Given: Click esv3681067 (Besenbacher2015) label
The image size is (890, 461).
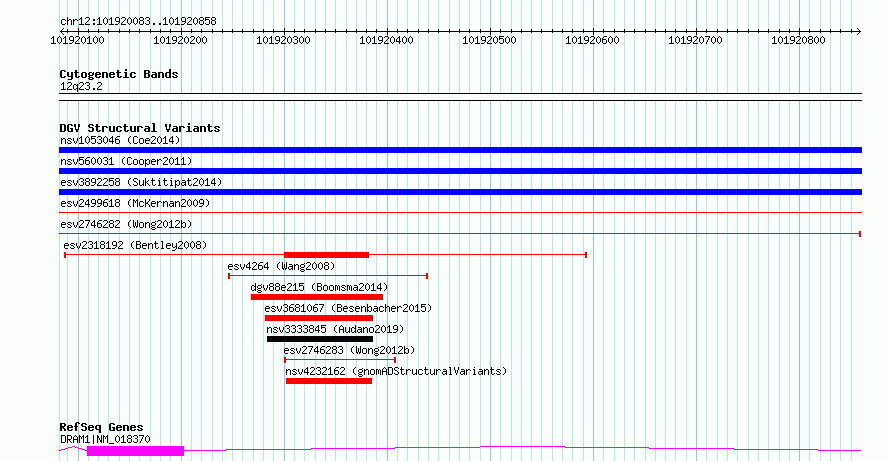Looking at the screenshot, I should [348, 308].
